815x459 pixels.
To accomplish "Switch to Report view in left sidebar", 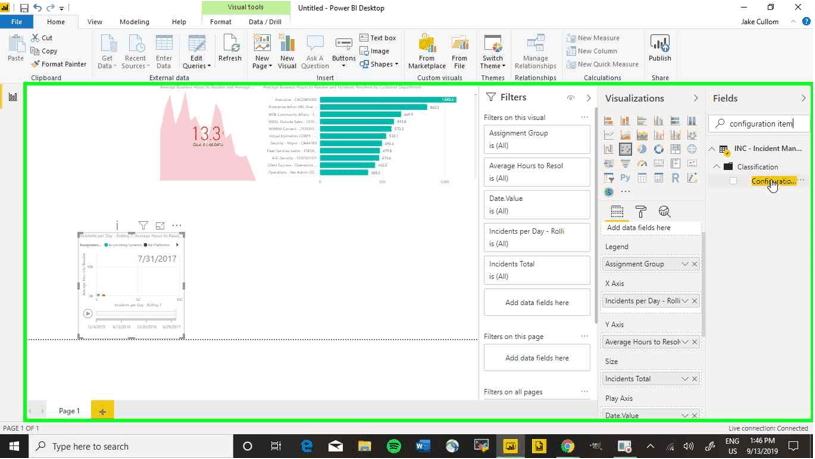I will [12, 97].
